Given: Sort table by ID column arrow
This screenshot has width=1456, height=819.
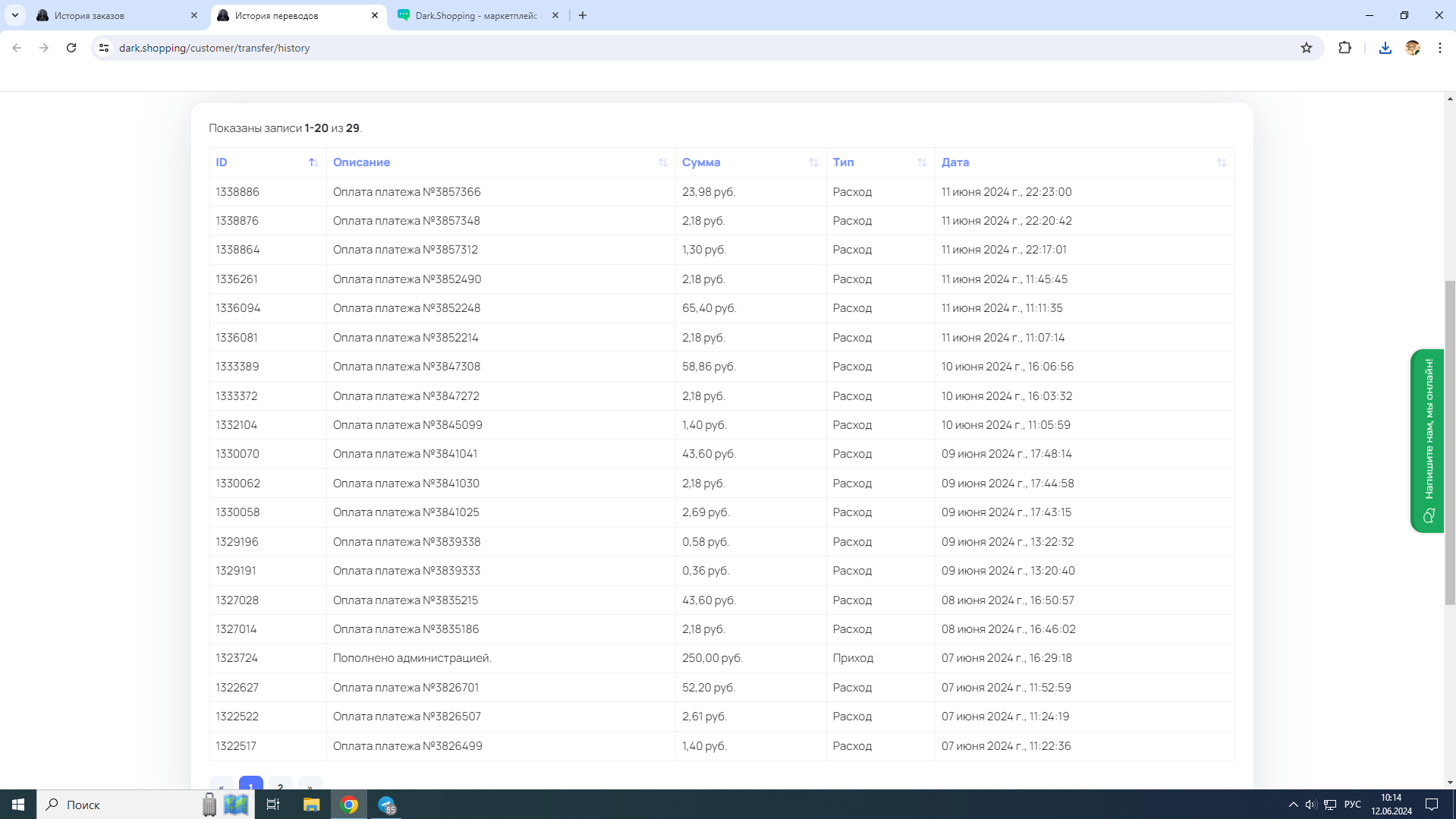Looking at the screenshot, I should 313,162.
